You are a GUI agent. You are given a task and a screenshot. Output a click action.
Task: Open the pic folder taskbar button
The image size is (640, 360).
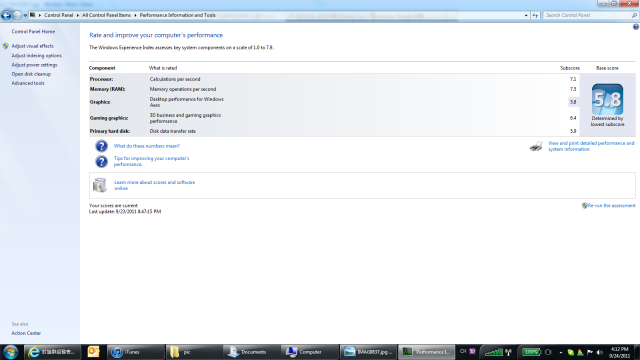[x=193, y=352]
